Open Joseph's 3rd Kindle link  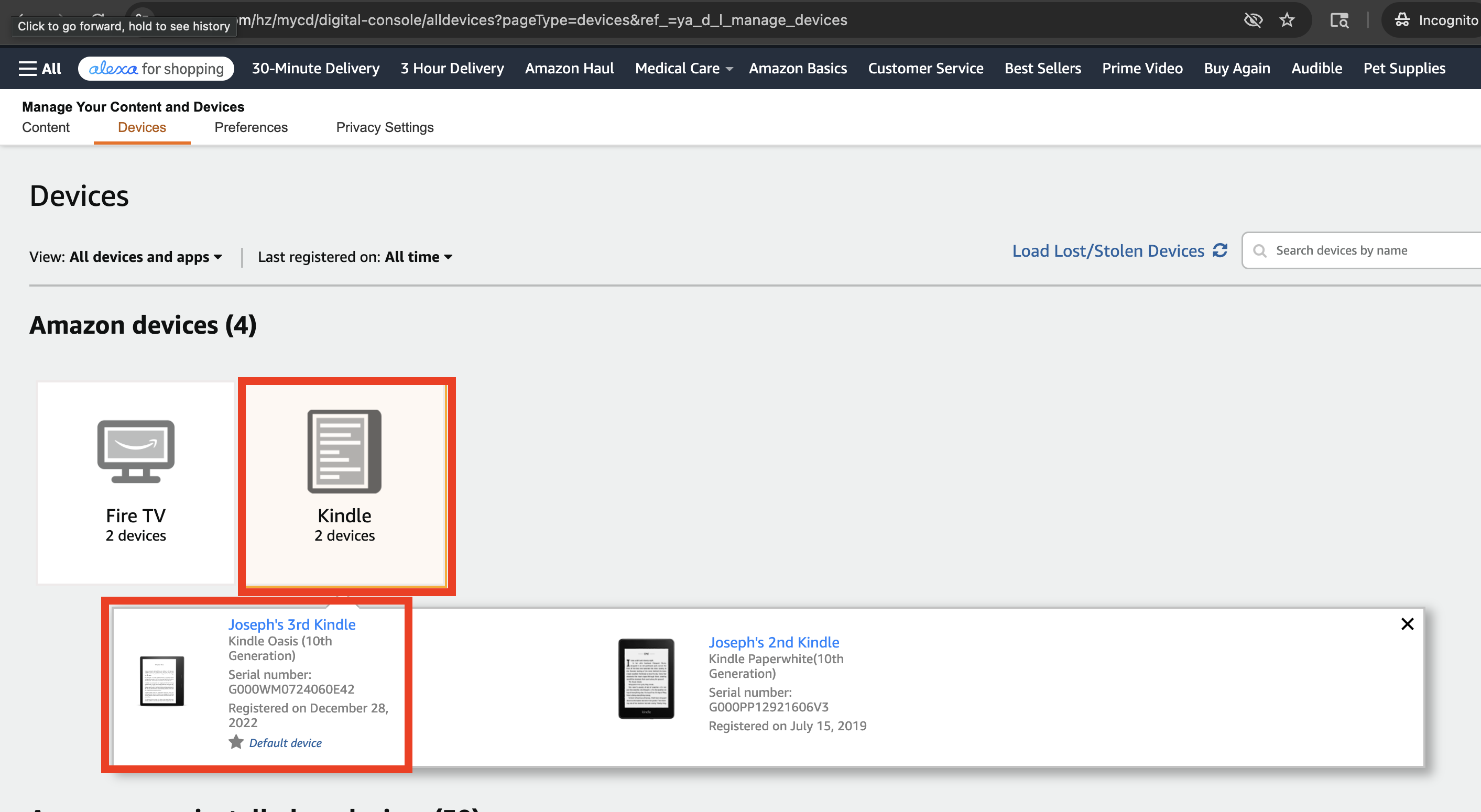pos(291,624)
